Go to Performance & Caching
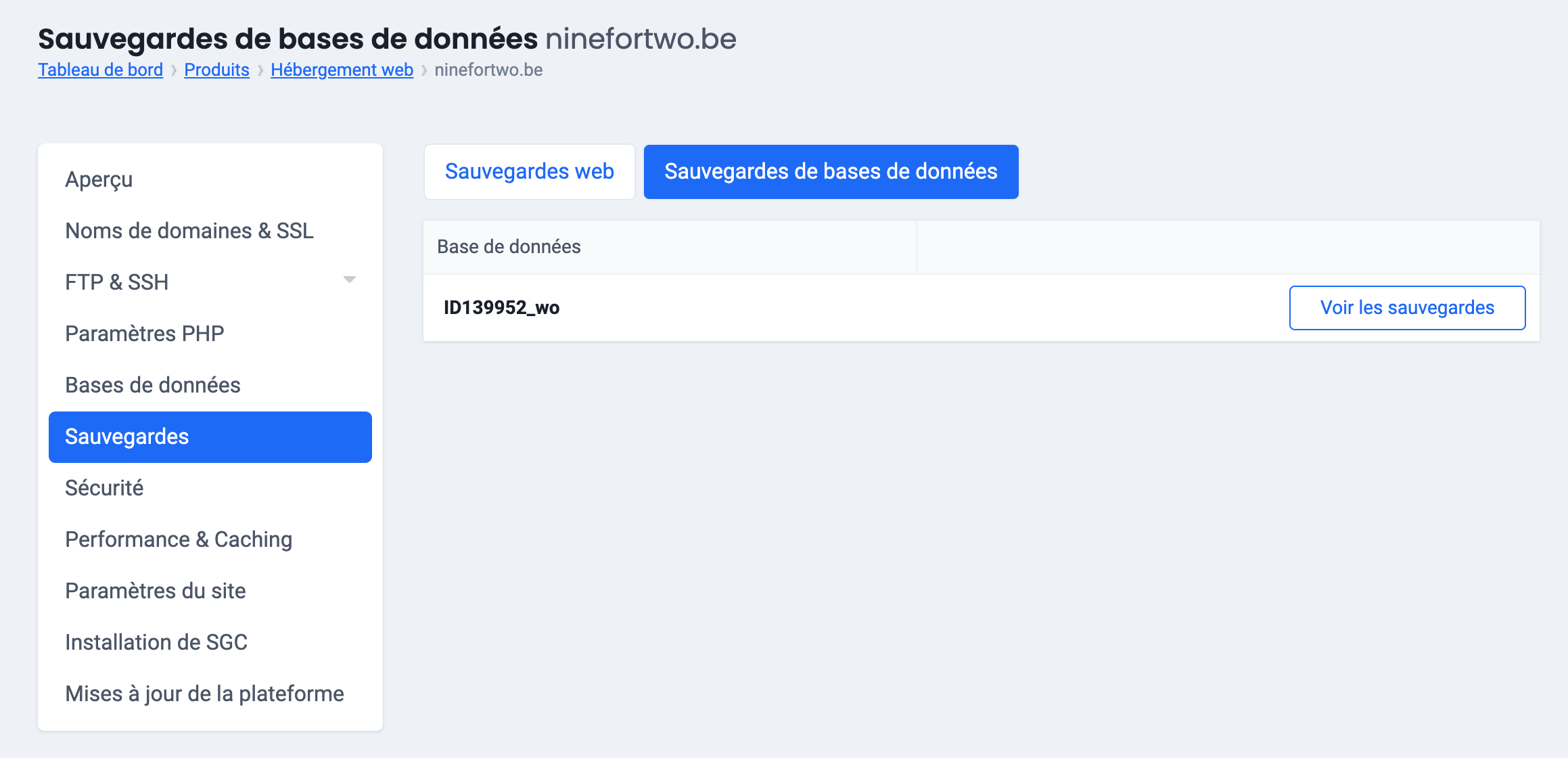 click(179, 539)
